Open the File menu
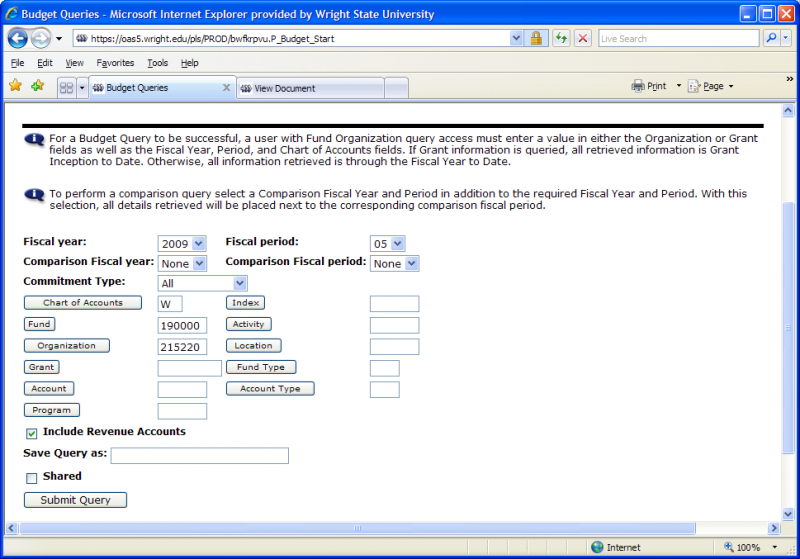Image resolution: width=800 pixels, height=559 pixels. [x=17, y=63]
